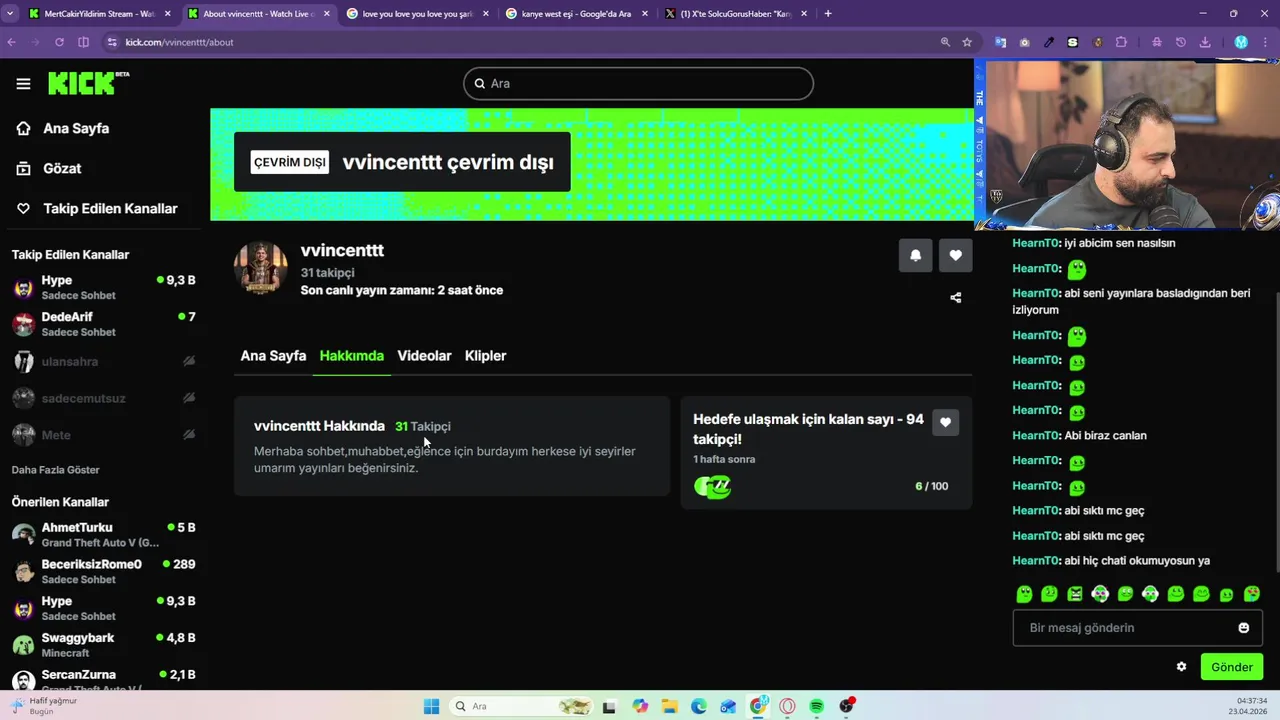Open the emoji picker in message box
The image size is (1280, 720).
click(1244, 628)
